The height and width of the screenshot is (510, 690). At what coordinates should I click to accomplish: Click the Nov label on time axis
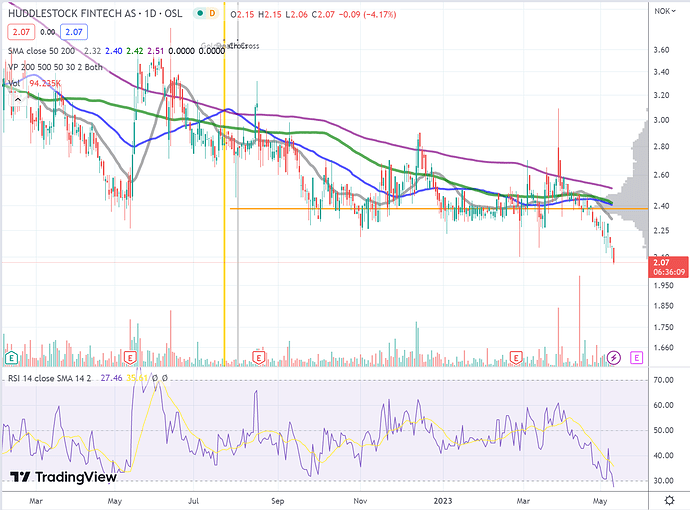click(x=360, y=501)
